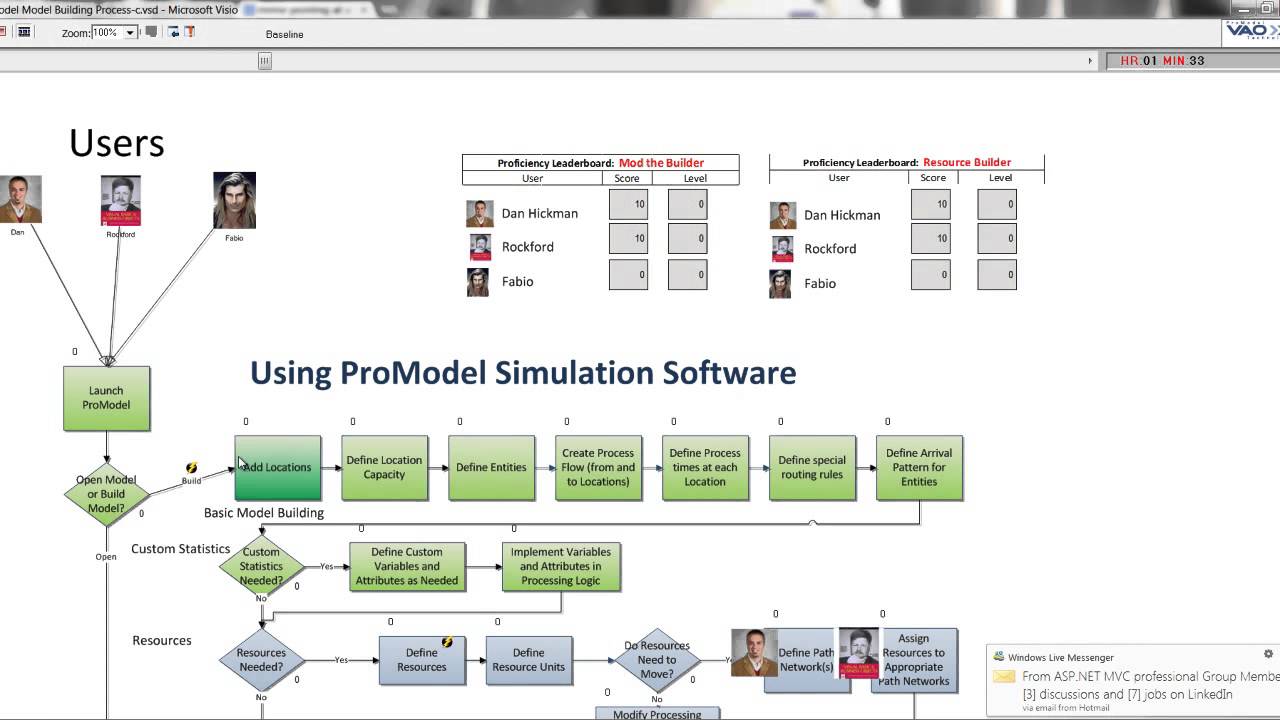1280x720 pixels.
Task: Click the timeline slider thumb handle
Action: click(265, 61)
